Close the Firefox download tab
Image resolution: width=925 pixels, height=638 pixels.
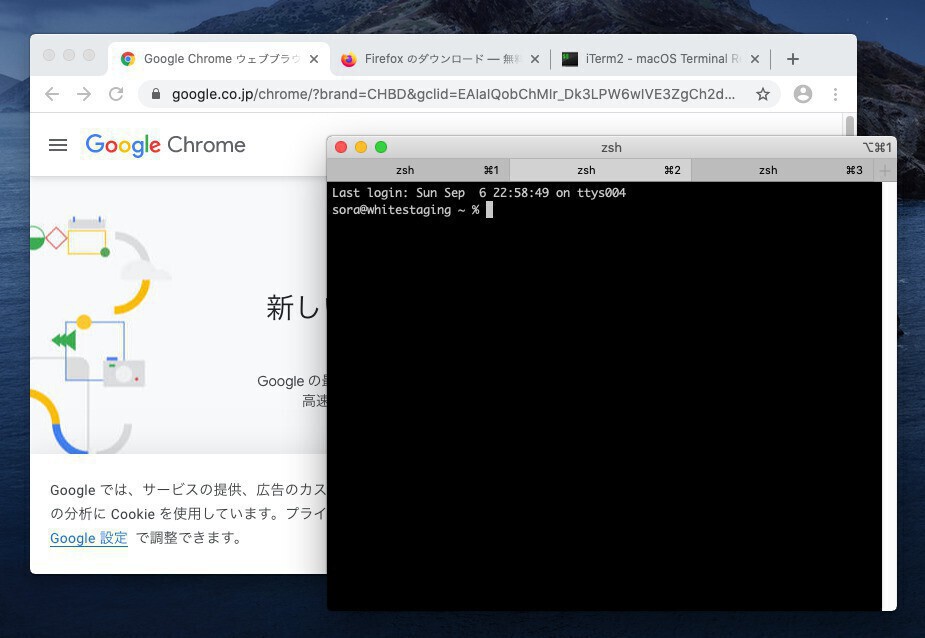point(534,59)
